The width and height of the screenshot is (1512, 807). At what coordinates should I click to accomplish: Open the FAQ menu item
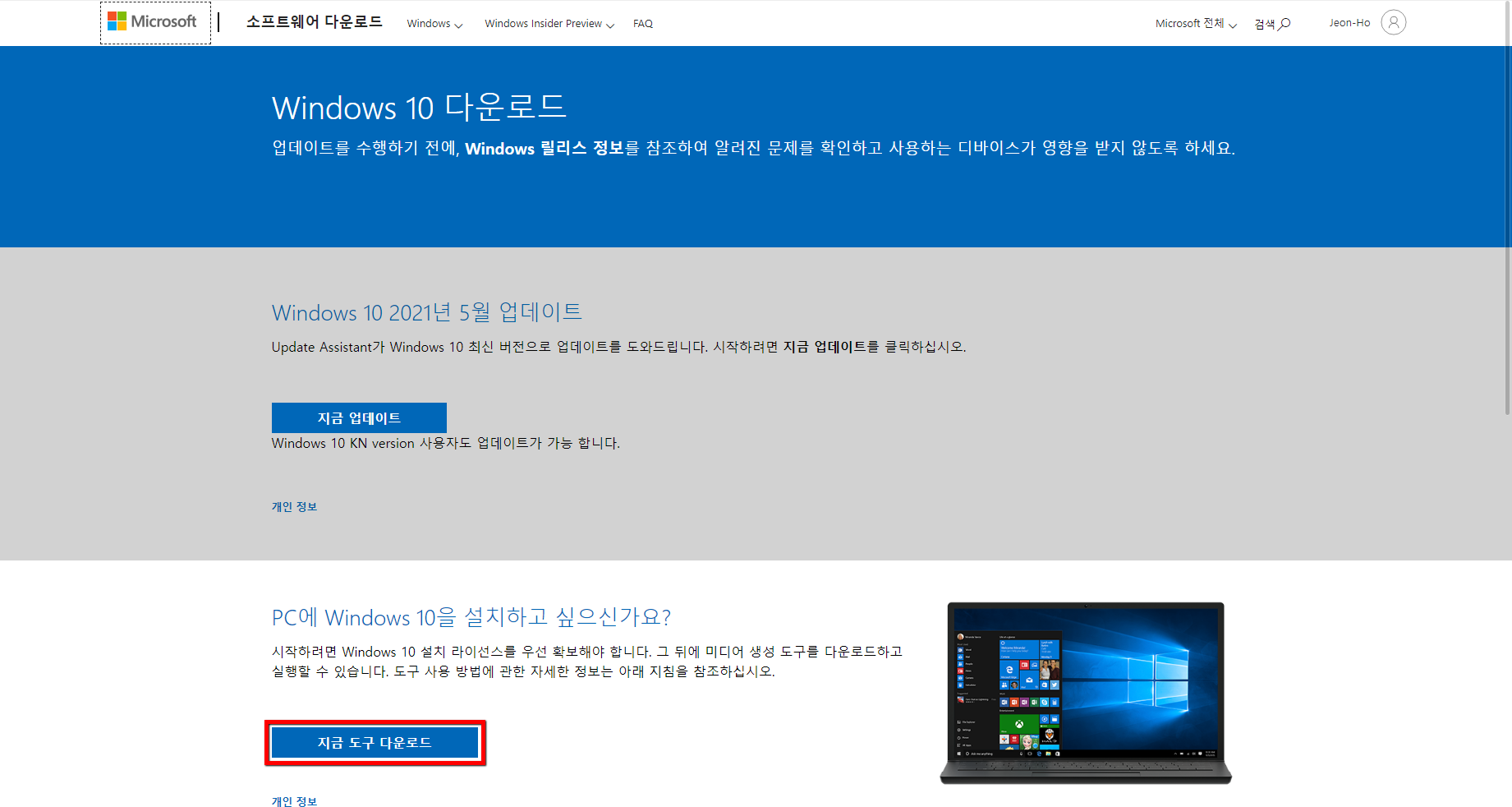tap(643, 24)
